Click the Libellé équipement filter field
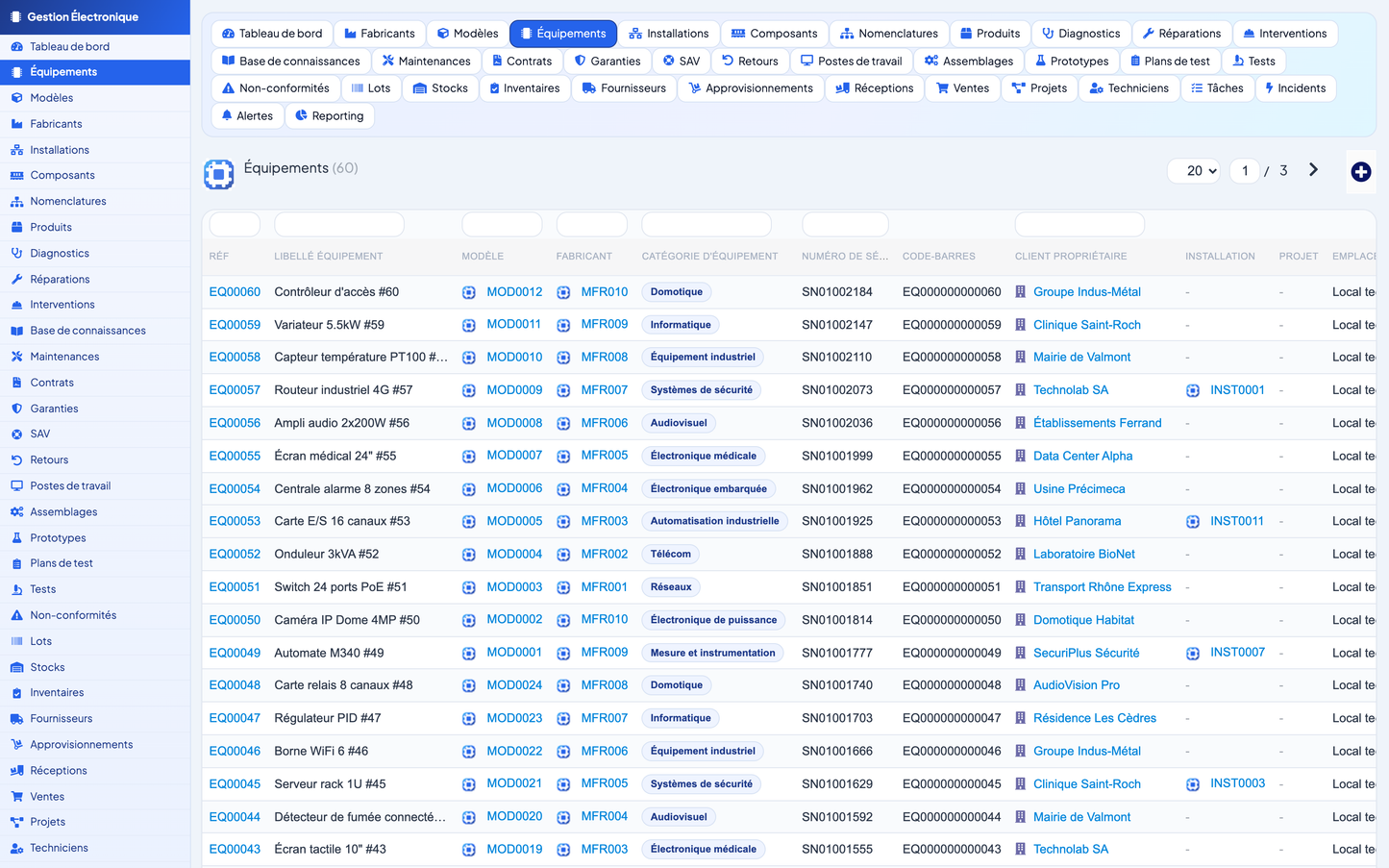This screenshot has height=868, width=1389. click(338, 225)
